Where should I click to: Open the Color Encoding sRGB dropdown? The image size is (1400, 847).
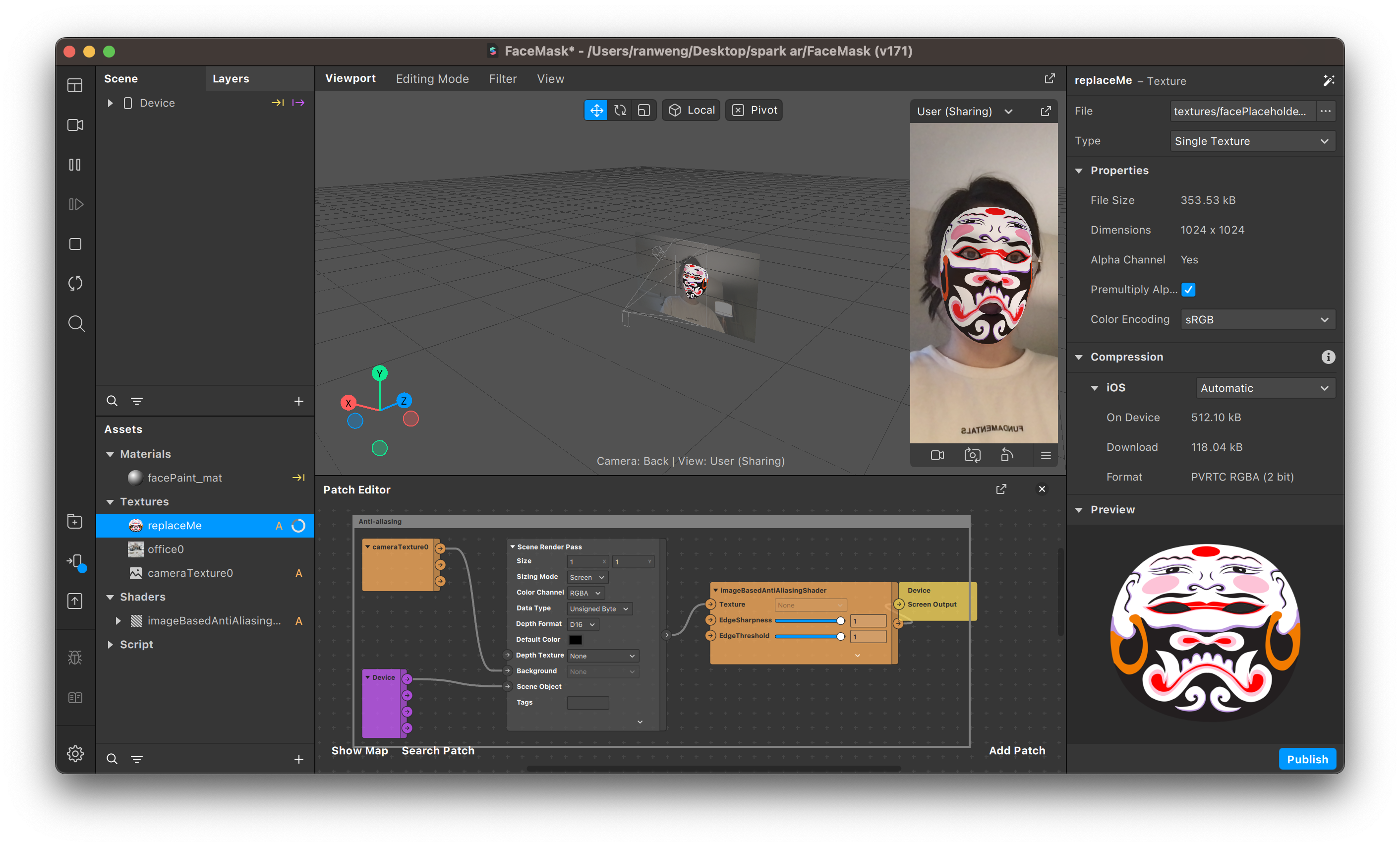point(1257,319)
